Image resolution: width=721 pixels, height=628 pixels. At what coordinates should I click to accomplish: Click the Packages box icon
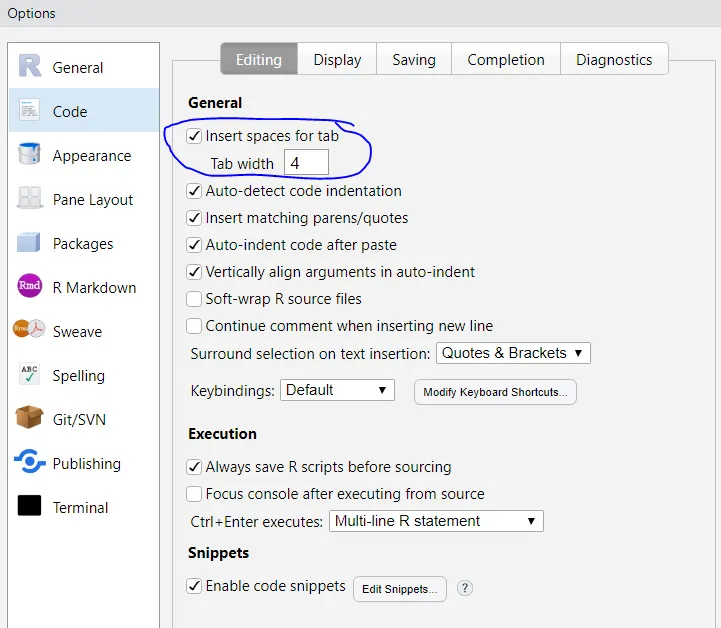(x=30, y=243)
